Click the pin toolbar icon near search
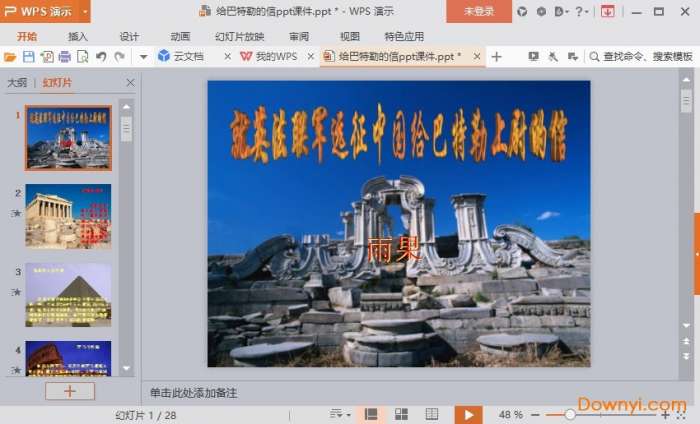 click(553, 57)
